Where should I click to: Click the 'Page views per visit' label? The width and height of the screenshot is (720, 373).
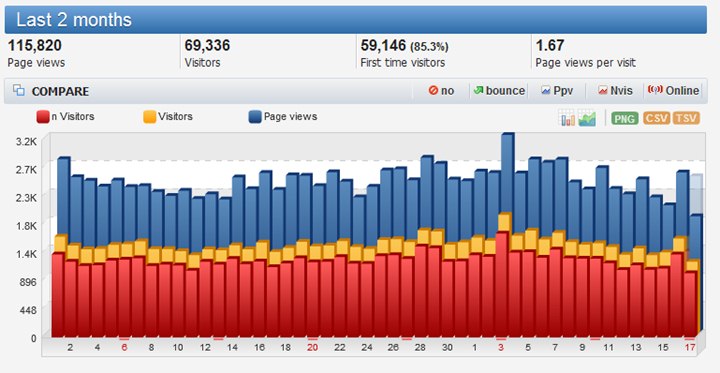[585, 63]
